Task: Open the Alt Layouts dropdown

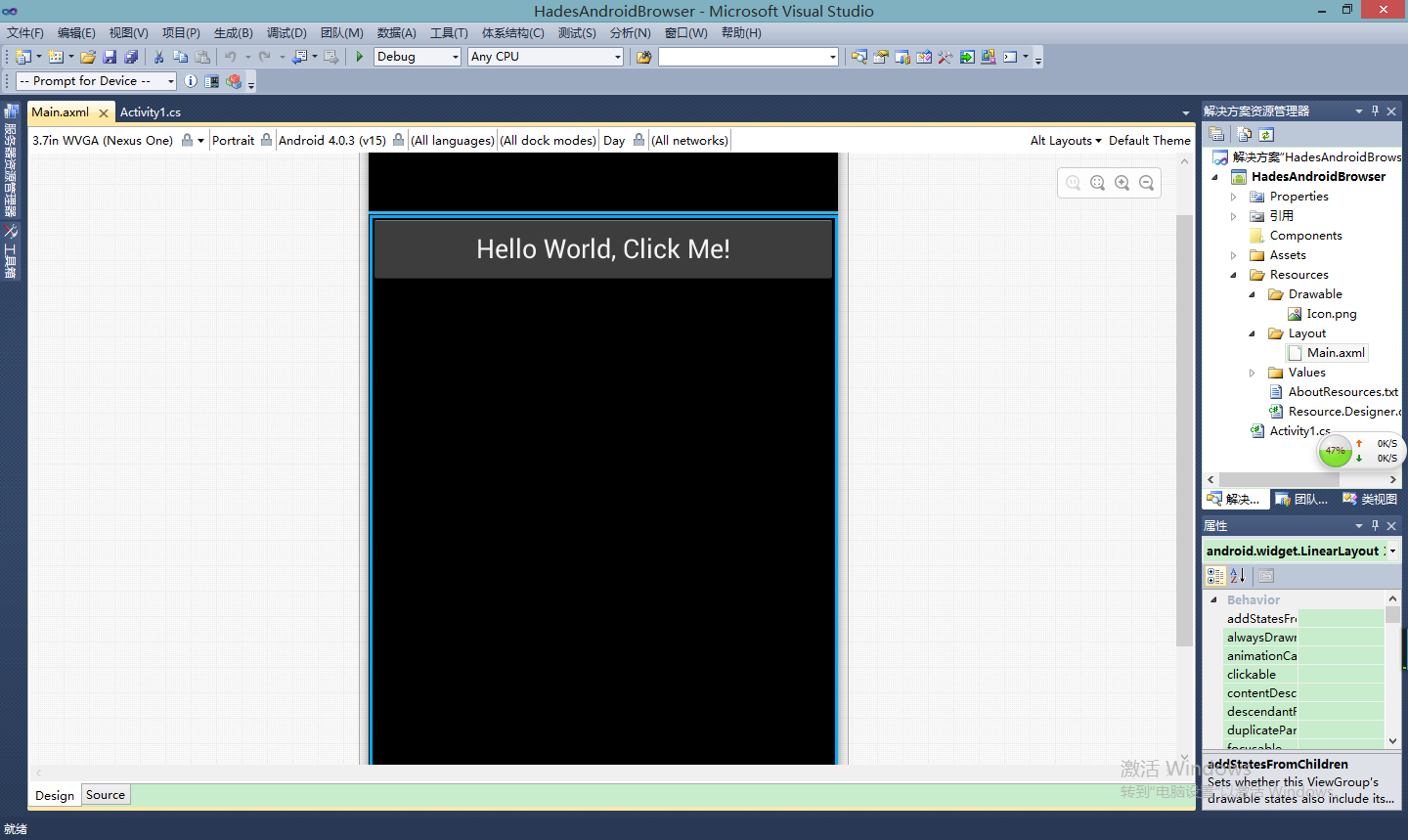Action: (x=1065, y=141)
